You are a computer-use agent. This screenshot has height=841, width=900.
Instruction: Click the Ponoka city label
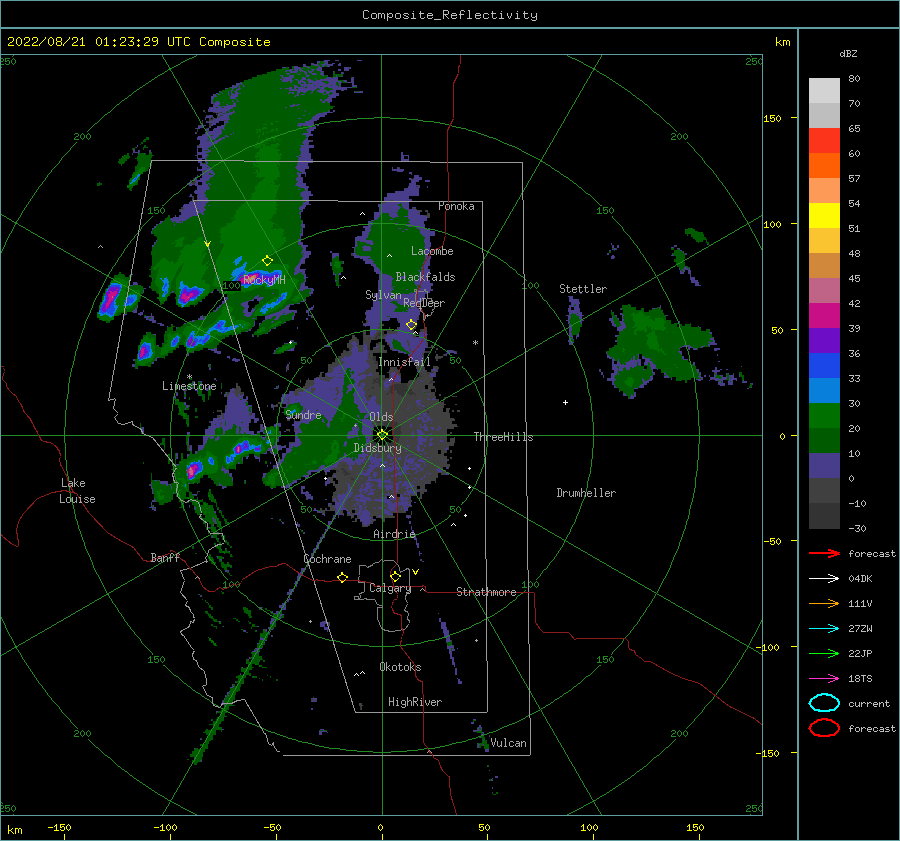pos(456,206)
